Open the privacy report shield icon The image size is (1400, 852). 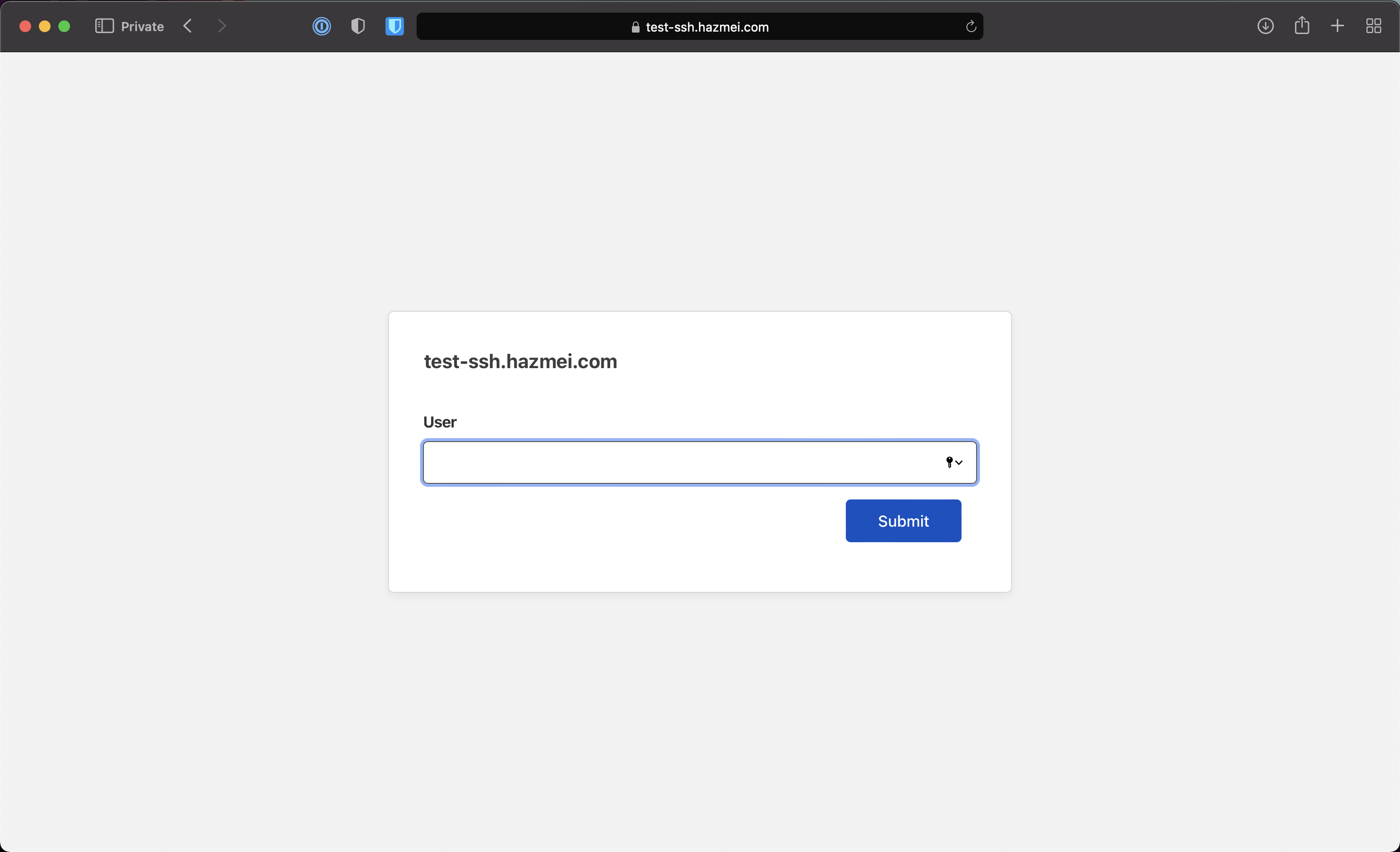point(358,26)
